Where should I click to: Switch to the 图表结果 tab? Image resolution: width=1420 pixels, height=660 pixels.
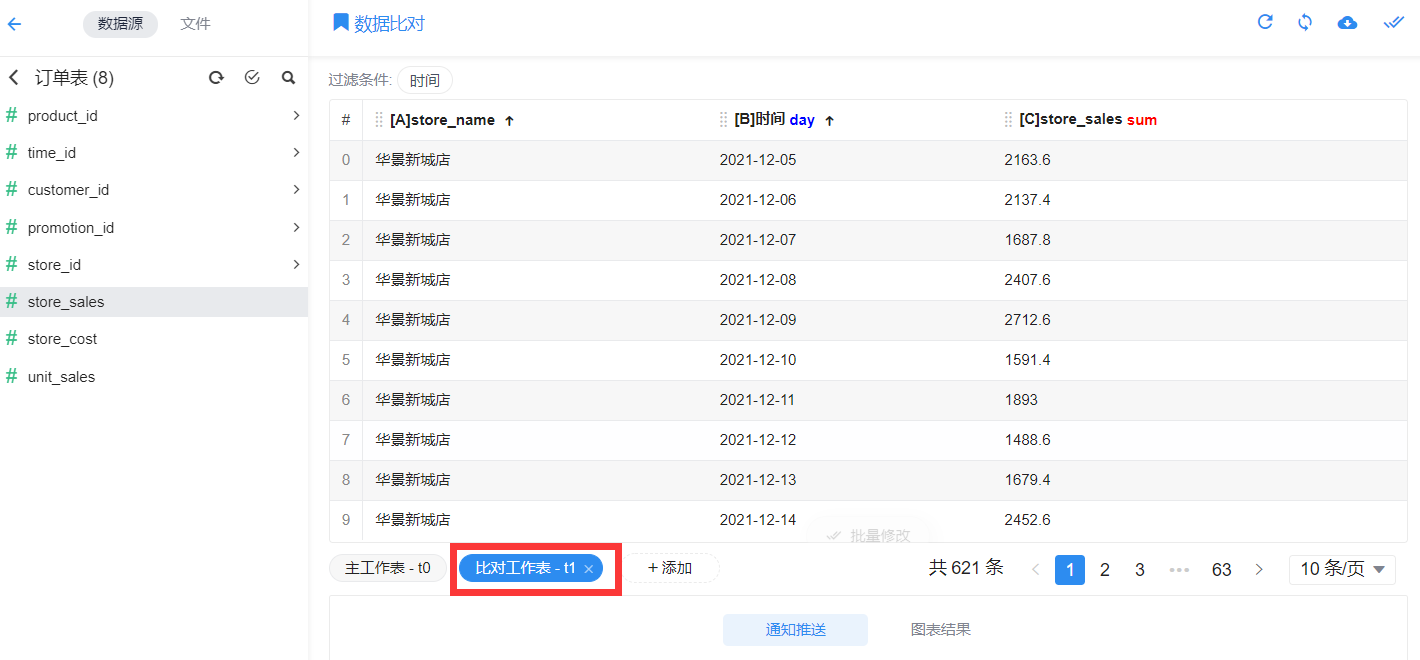[x=941, y=630]
